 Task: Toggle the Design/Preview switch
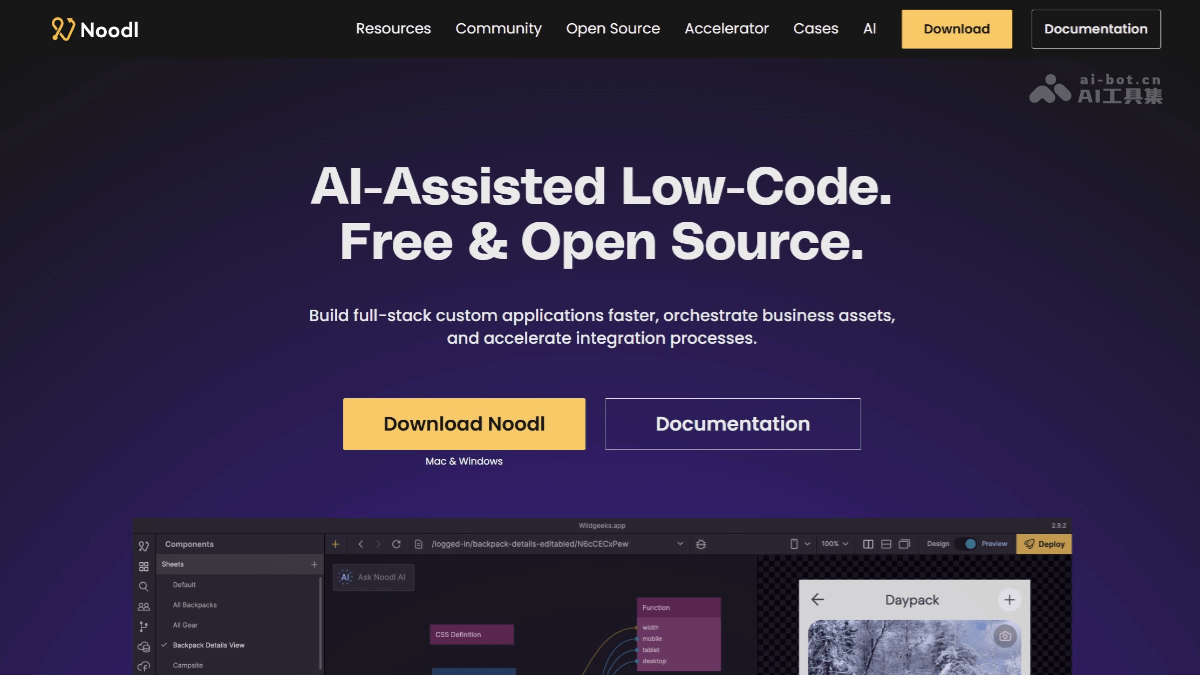click(966, 544)
